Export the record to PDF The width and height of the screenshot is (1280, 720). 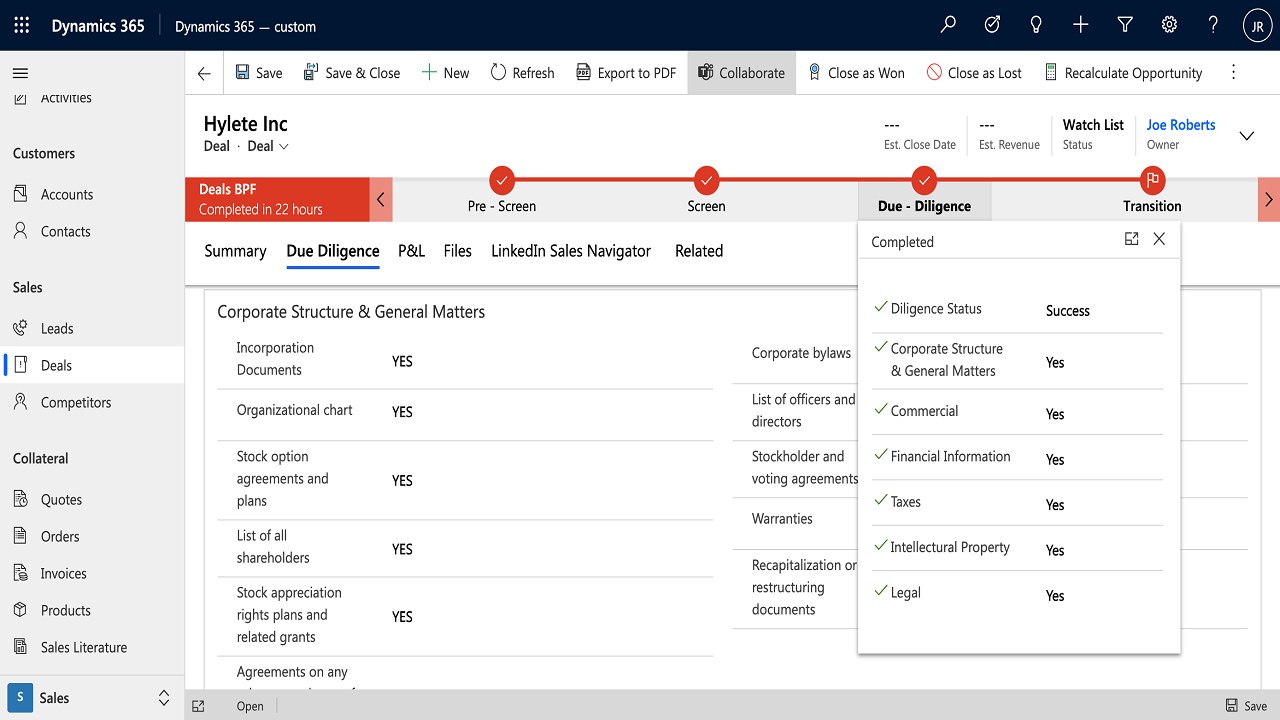(626, 73)
